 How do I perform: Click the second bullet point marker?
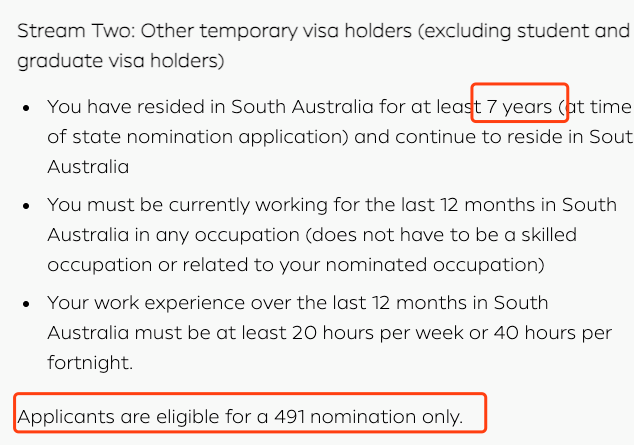point(27,204)
